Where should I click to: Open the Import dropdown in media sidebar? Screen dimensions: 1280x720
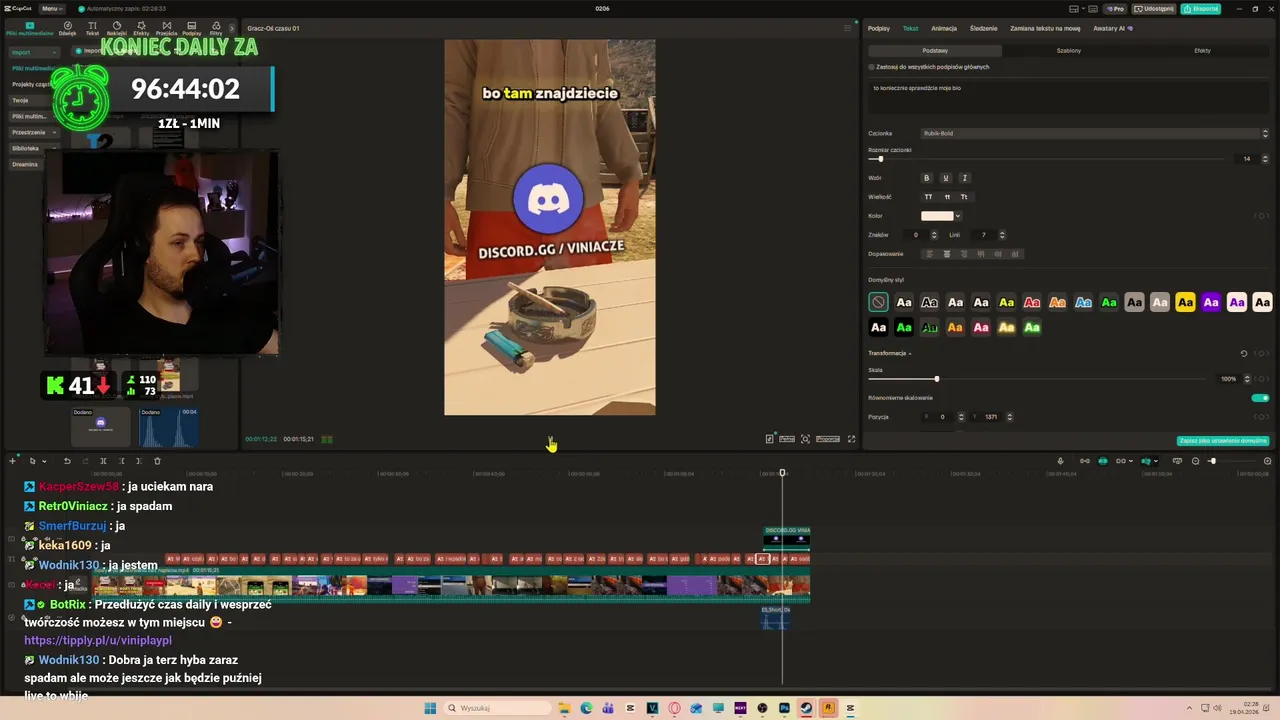click(34, 52)
